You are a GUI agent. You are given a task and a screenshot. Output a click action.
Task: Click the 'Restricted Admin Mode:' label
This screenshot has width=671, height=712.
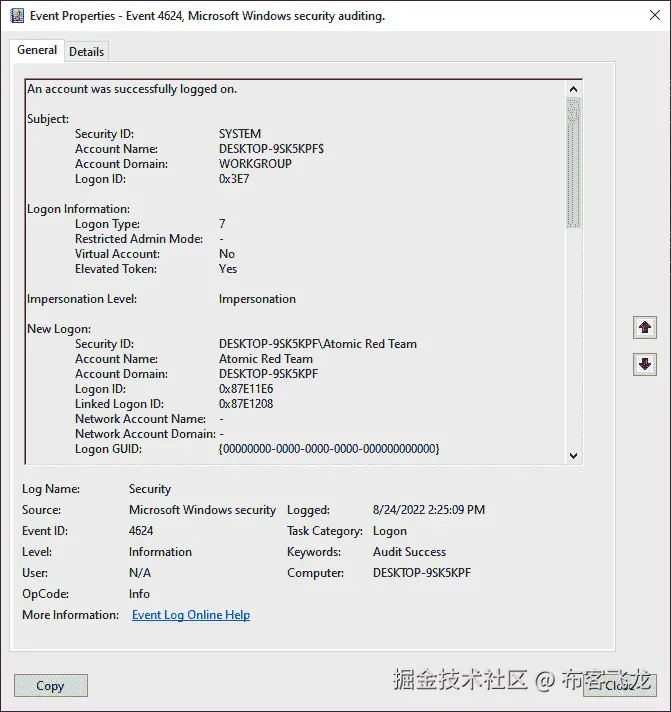(x=139, y=239)
